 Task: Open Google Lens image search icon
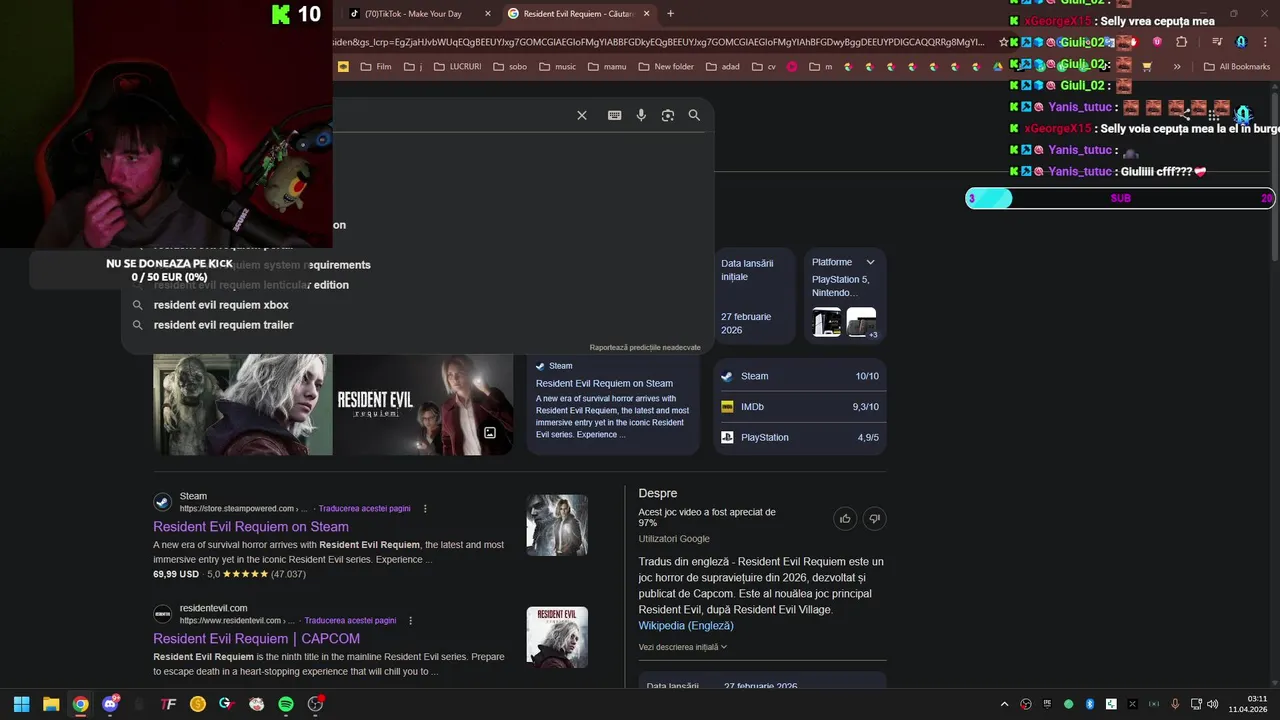(x=668, y=116)
